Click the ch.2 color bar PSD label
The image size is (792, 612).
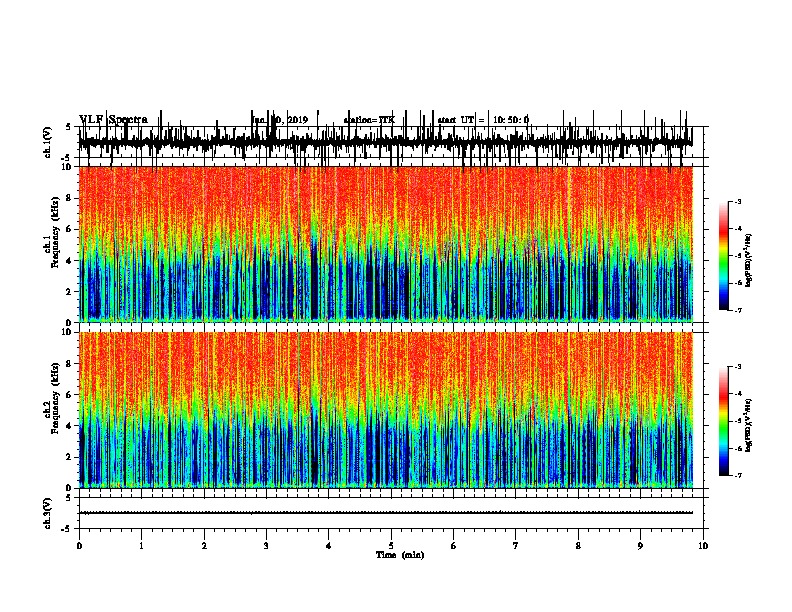click(x=748, y=425)
